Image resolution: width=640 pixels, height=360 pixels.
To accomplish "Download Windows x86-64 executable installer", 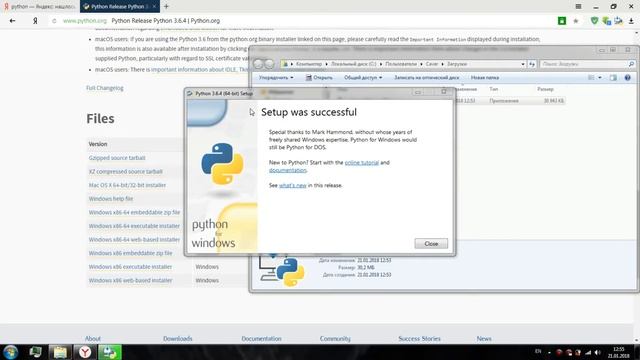I will point(134,226).
